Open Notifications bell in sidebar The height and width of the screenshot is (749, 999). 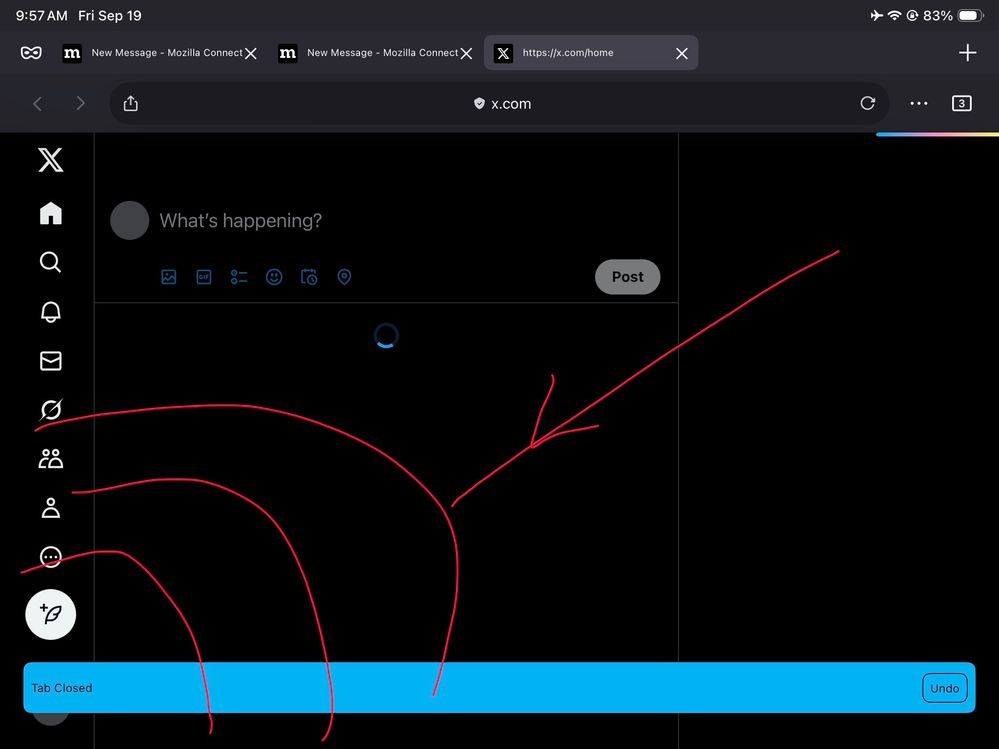point(50,311)
